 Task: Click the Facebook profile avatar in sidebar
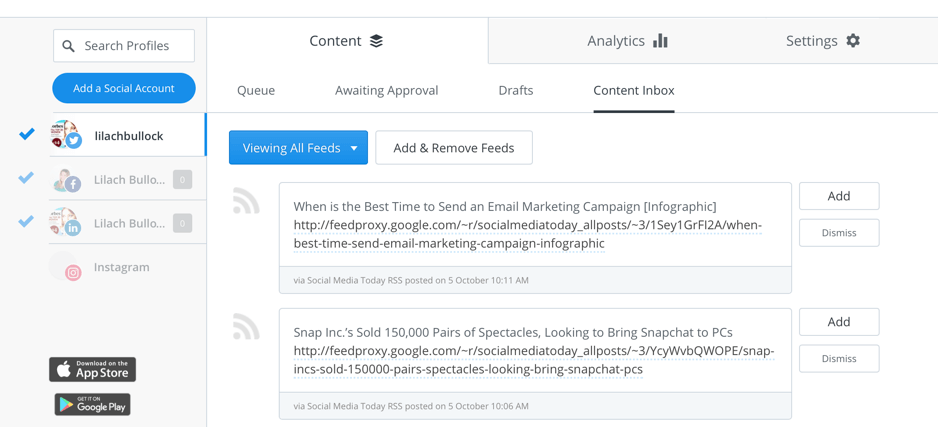click(67, 180)
